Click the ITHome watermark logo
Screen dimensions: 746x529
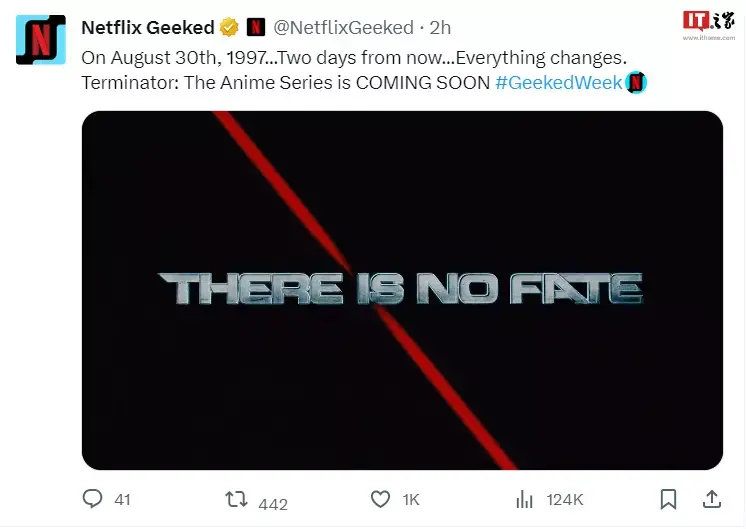[708, 24]
